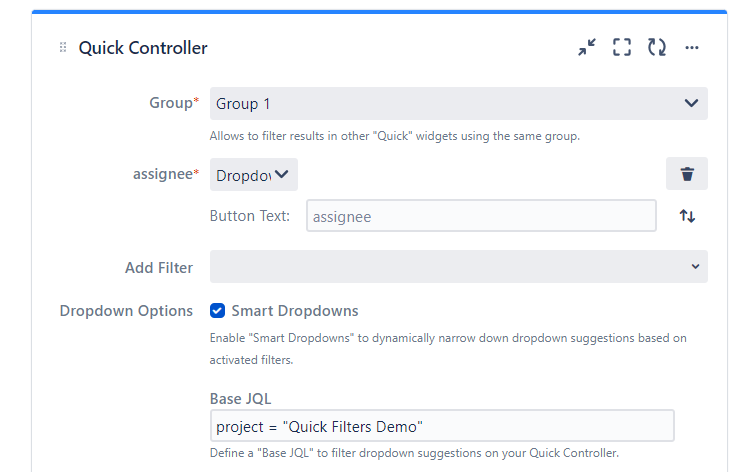The image size is (738, 472).
Task: Expand the widget to fullscreen
Action: click(x=622, y=48)
